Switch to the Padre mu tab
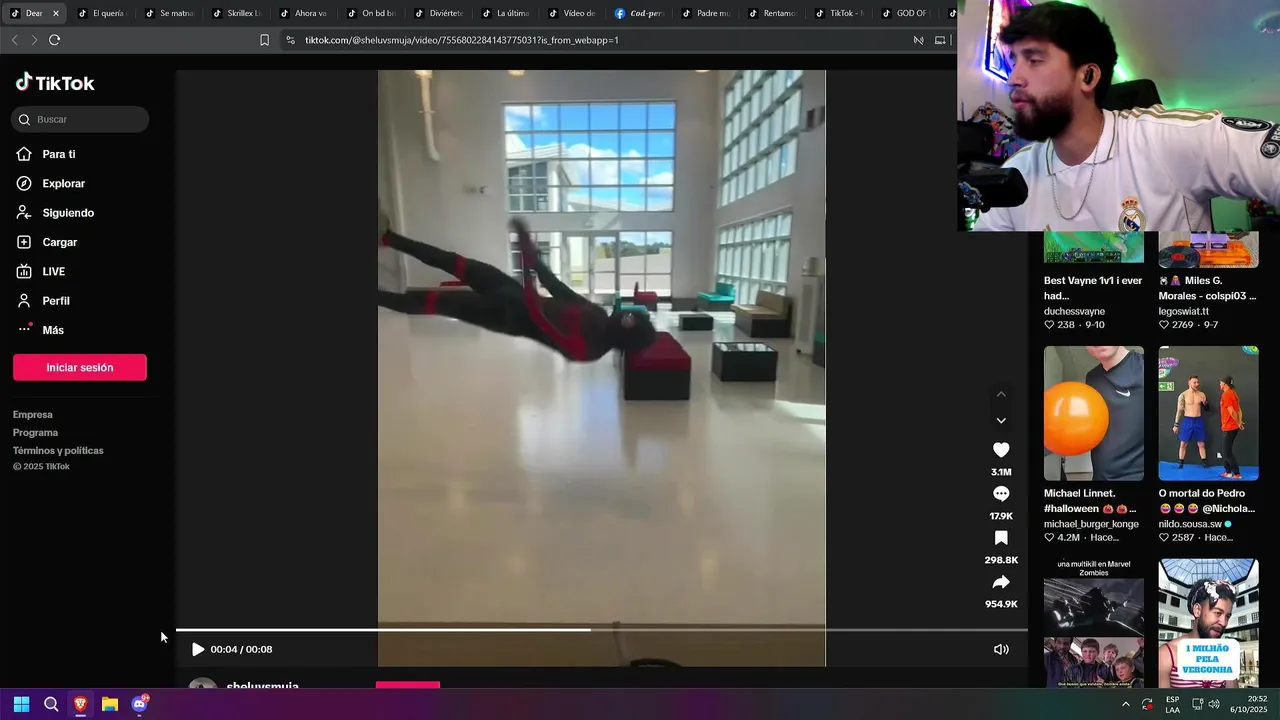Image resolution: width=1280 pixels, height=720 pixels. point(706,13)
